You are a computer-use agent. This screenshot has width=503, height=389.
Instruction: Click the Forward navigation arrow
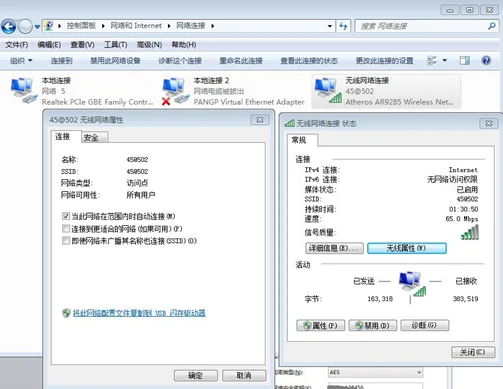coord(25,26)
